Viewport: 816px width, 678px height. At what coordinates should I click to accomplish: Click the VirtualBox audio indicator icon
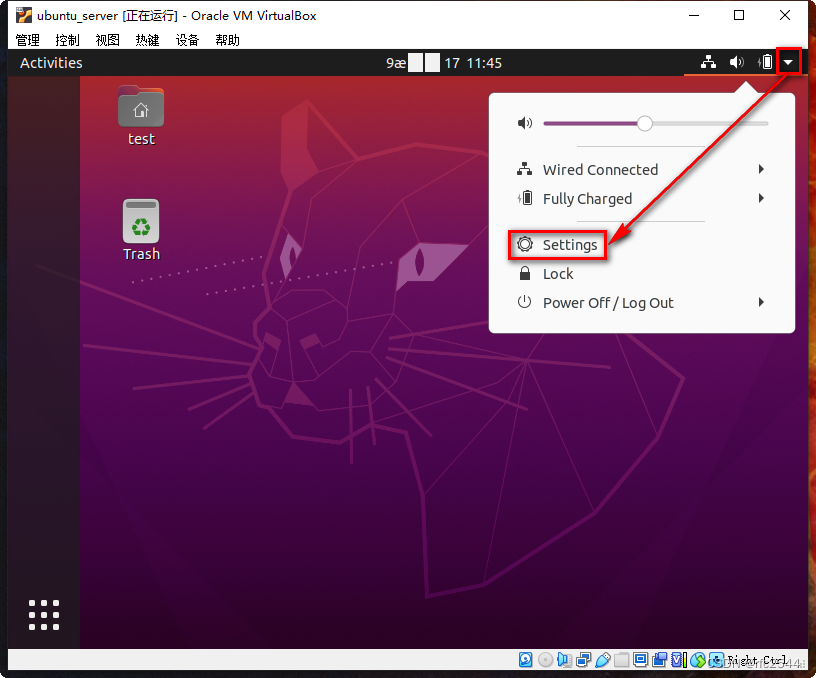[x=564, y=660]
